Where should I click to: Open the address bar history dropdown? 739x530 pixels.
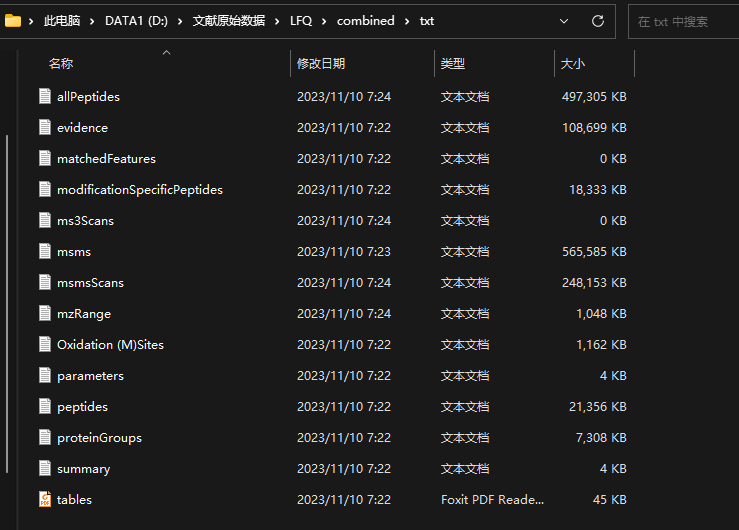[570, 20]
